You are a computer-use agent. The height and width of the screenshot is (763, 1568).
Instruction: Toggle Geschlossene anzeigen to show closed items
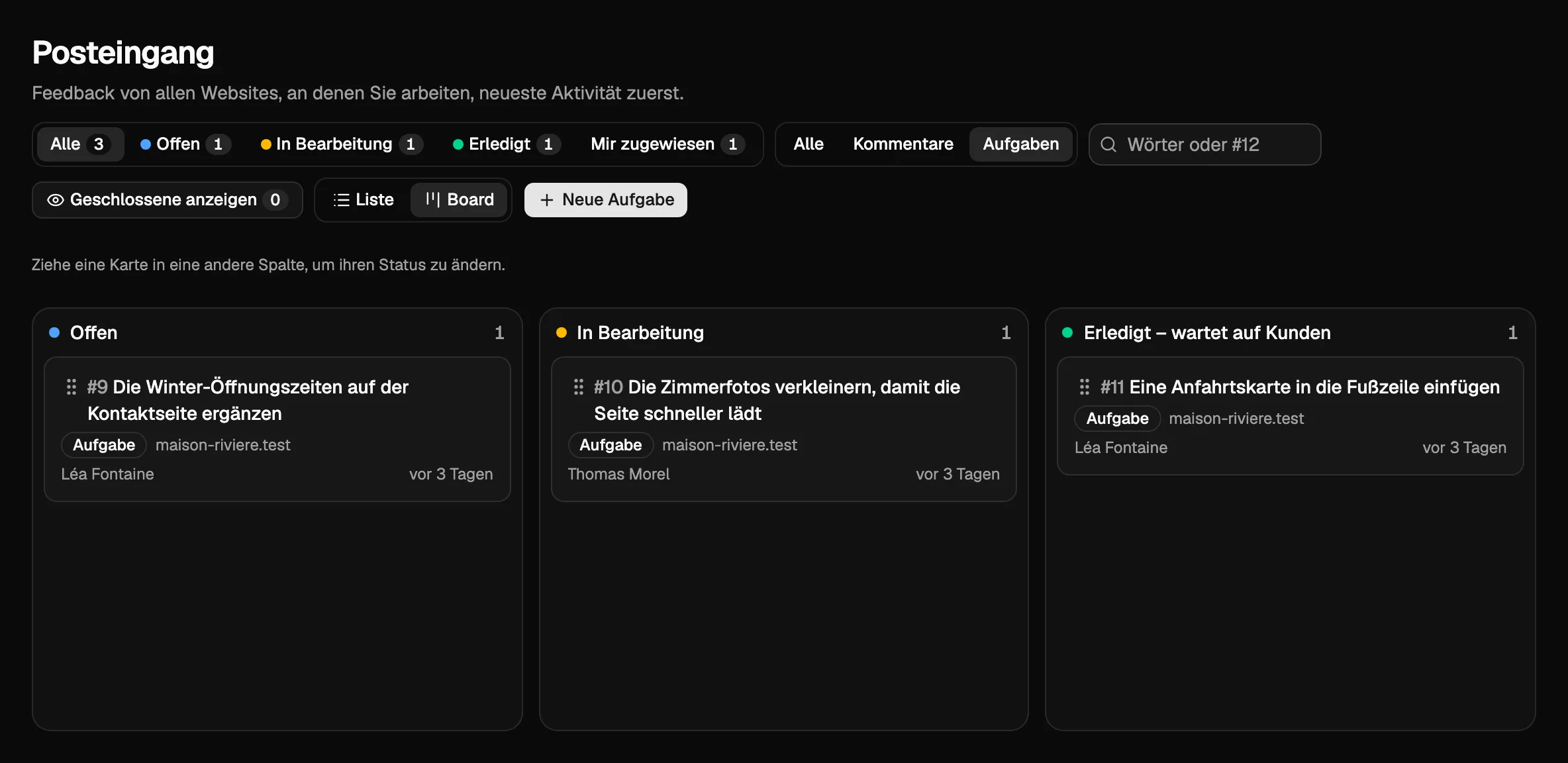click(x=168, y=200)
